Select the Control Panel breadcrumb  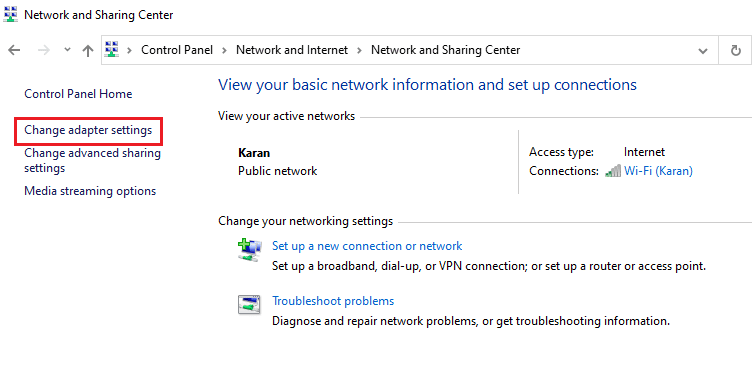(x=177, y=50)
